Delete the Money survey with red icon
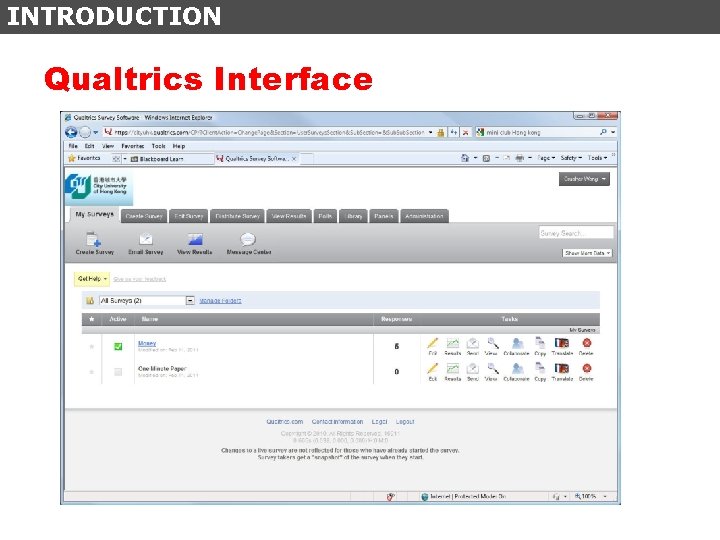The width and height of the screenshot is (720, 540). tap(586, 343)
